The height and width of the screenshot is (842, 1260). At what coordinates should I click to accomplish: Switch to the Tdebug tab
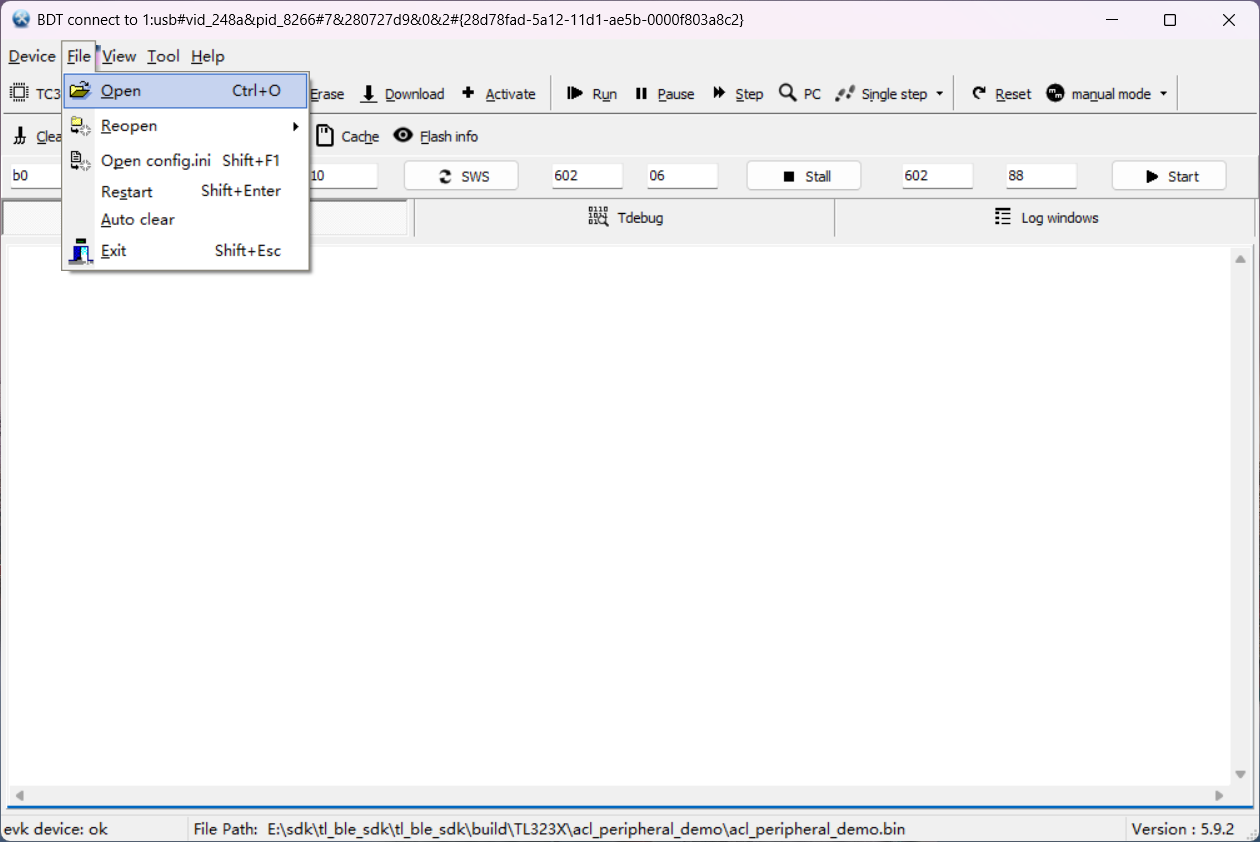(625, 218)
